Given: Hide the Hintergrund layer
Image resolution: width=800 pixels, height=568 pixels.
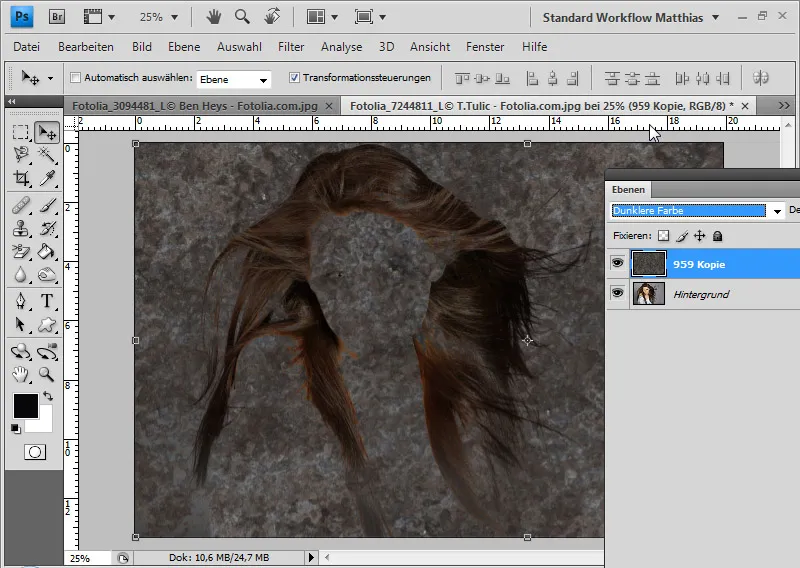Looking at the screenshot, I should coord(617,293).
